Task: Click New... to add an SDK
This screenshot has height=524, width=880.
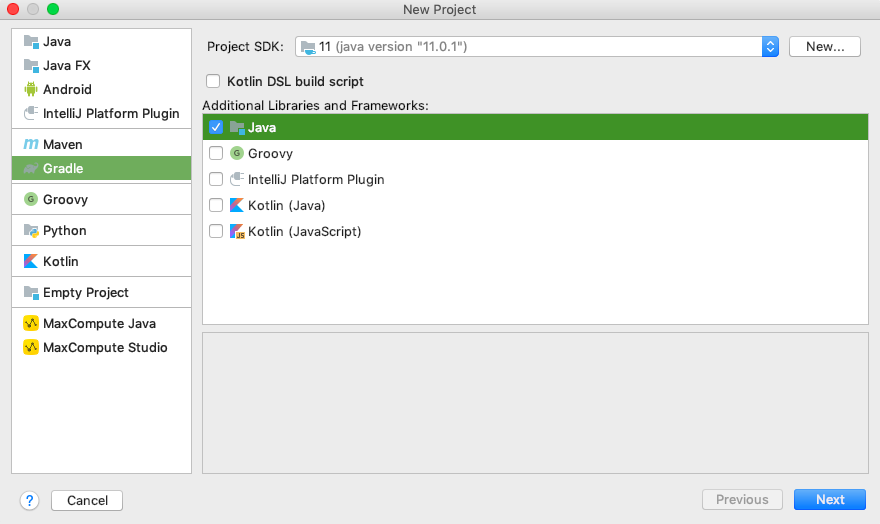Action: click(824, 47)
